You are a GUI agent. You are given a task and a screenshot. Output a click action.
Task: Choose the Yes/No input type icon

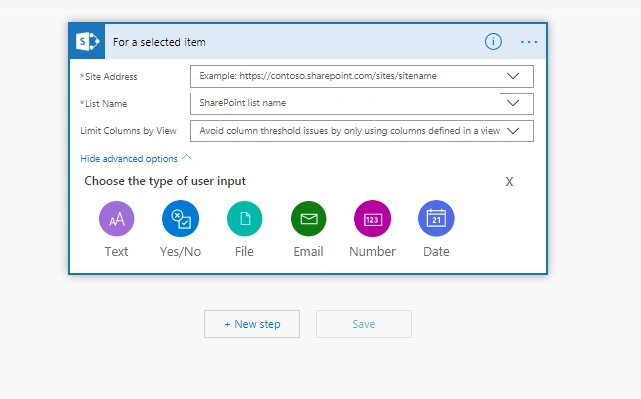click(180, 219)
